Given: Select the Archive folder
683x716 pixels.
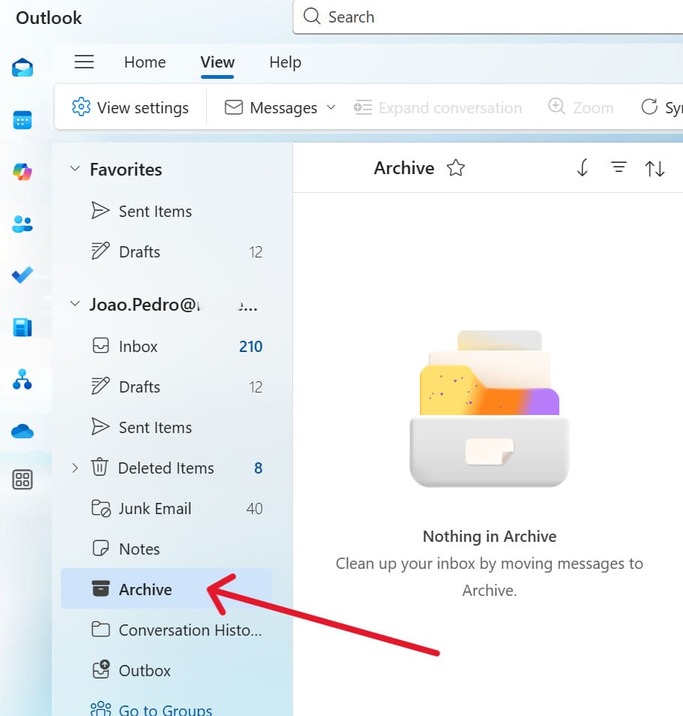Looking at the screenshot, I should click(166, 589).
